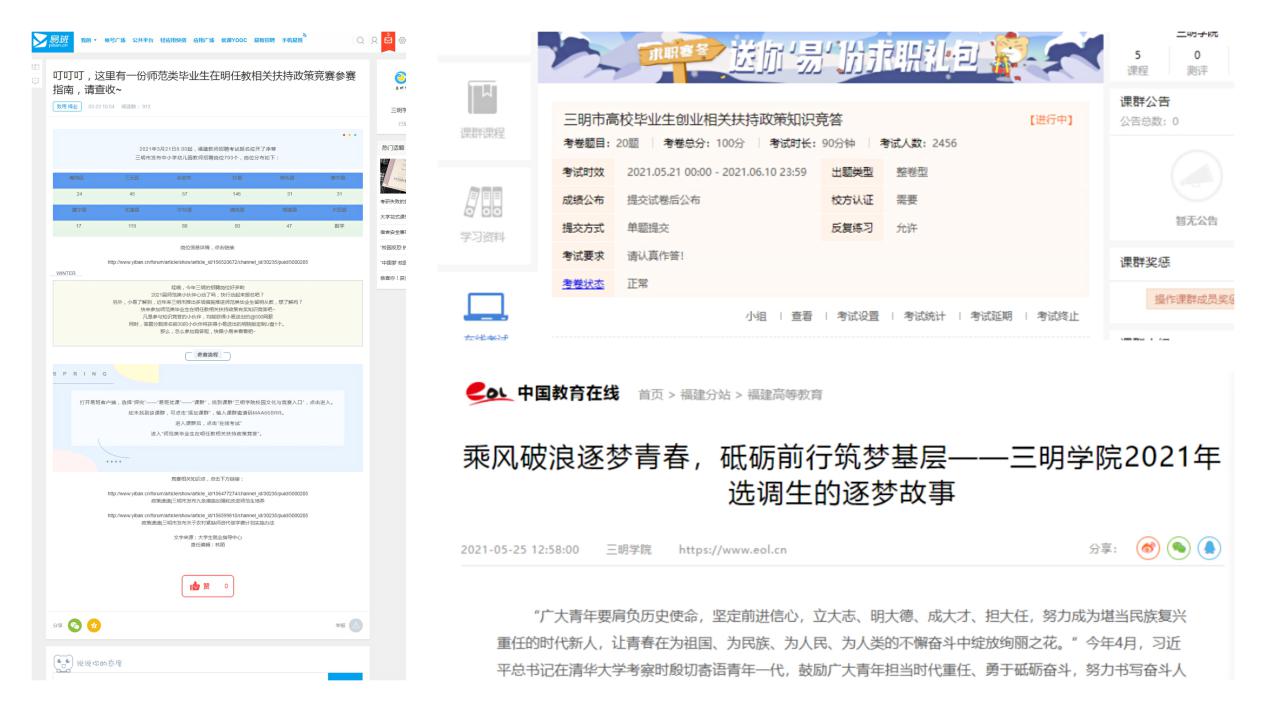Click the thumbnail image in hot topics sidebar
Viewport: 1266px width, 712px height.
click(x=392, y=176)
